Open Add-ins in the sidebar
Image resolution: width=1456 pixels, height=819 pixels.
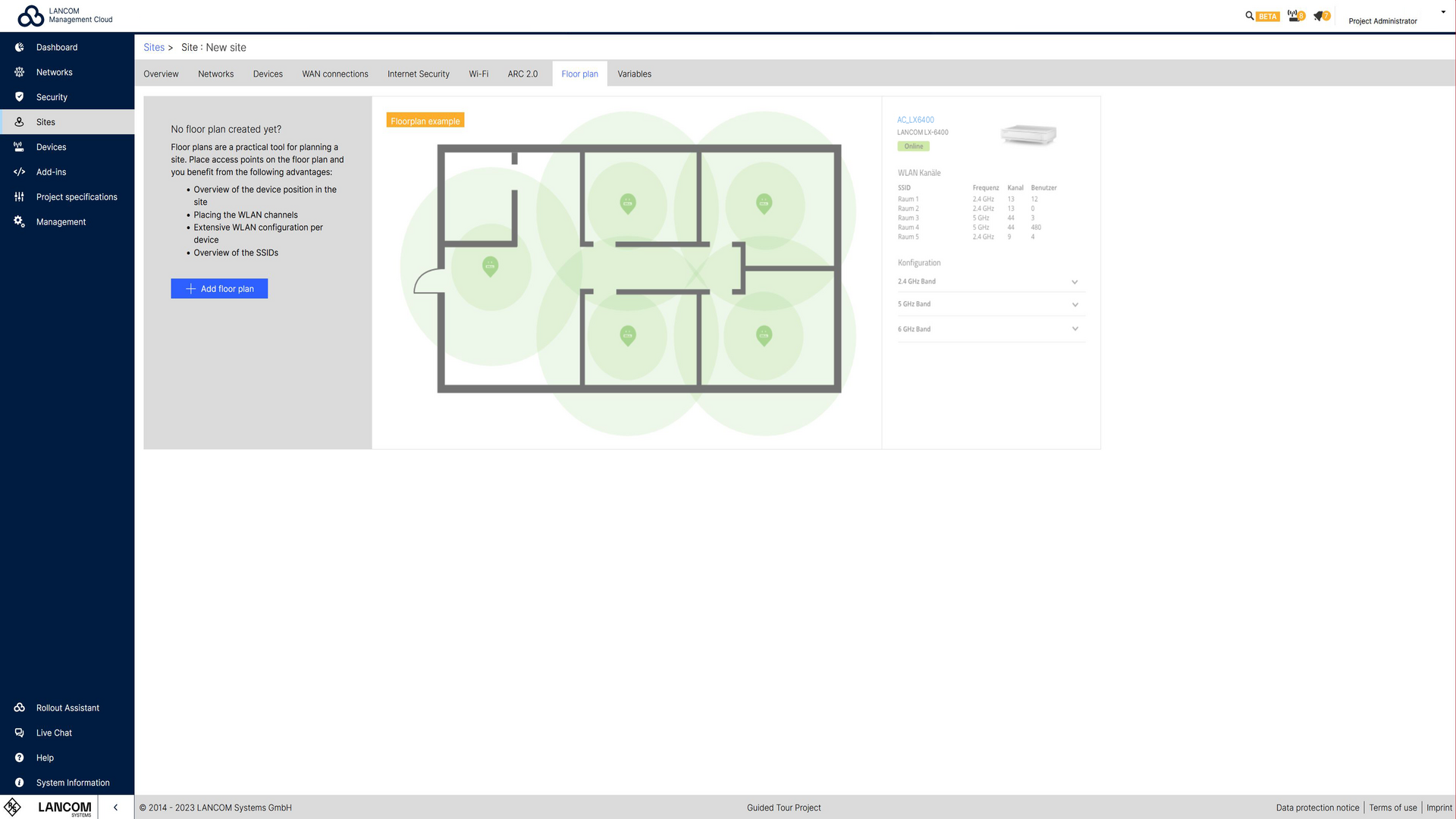pos(51,172)
